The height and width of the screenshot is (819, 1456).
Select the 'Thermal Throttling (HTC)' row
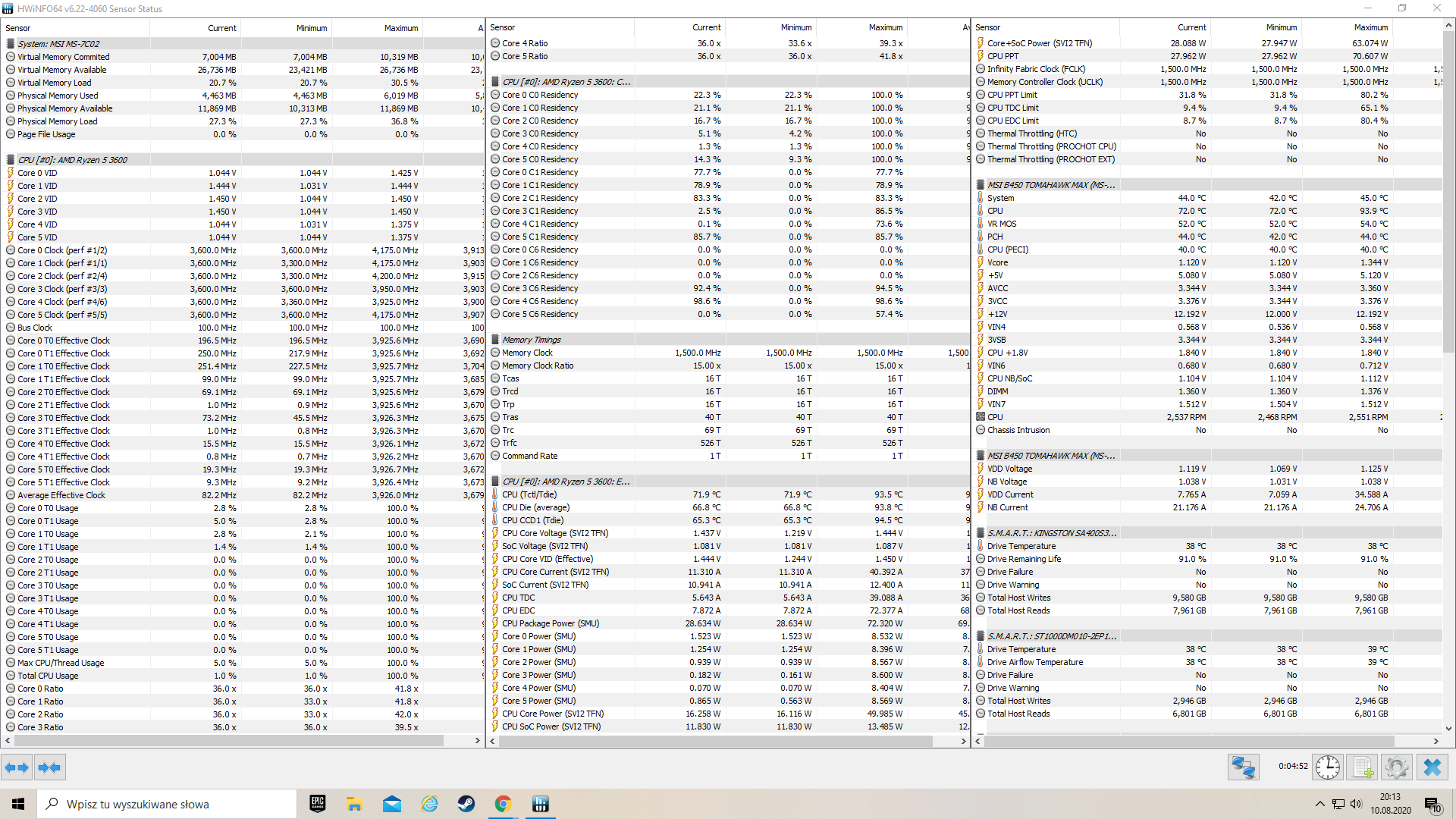point(1209,133)
